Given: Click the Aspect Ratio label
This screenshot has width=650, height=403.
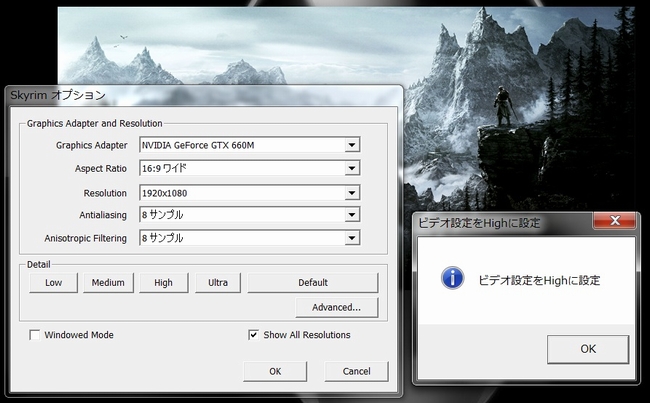Looking at the screenshot, I should [101, 169].
